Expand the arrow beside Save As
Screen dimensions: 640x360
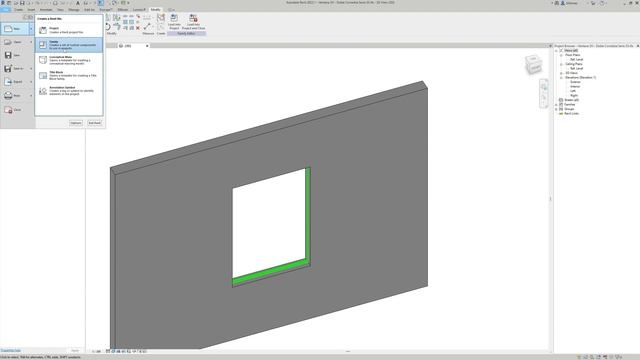point(31,69)
